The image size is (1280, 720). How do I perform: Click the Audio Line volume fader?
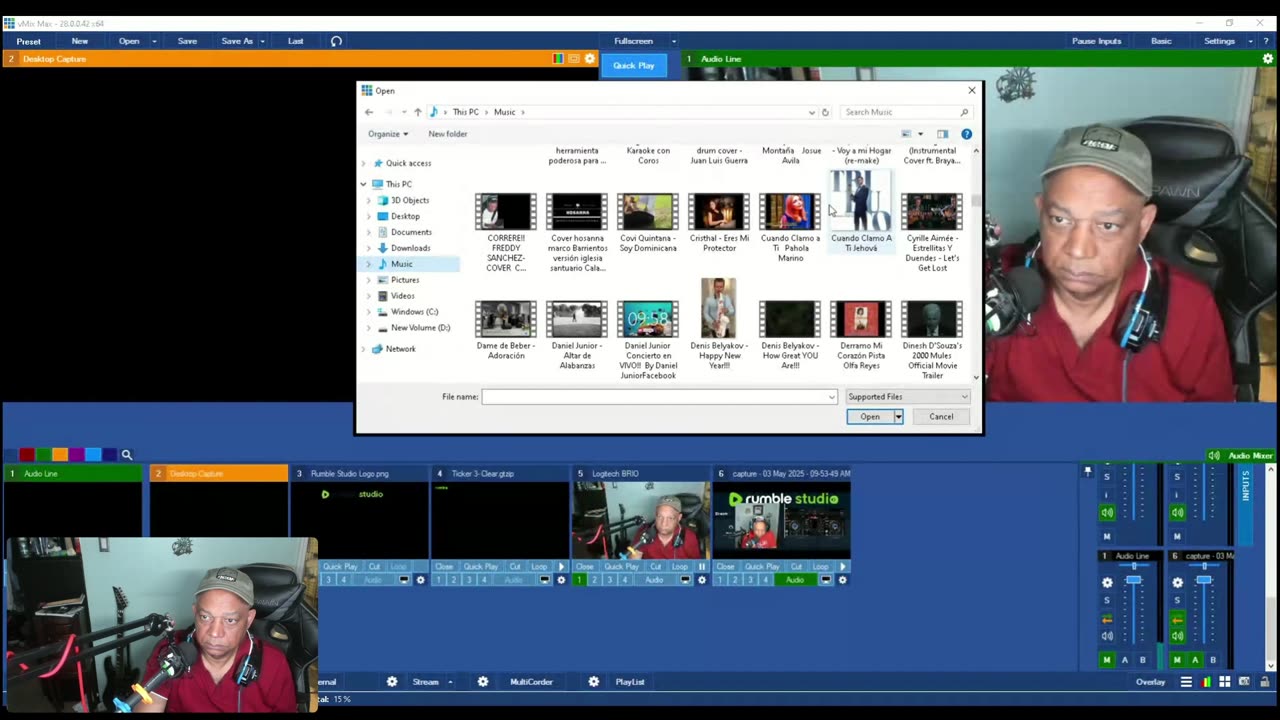tap(1133, 580)
